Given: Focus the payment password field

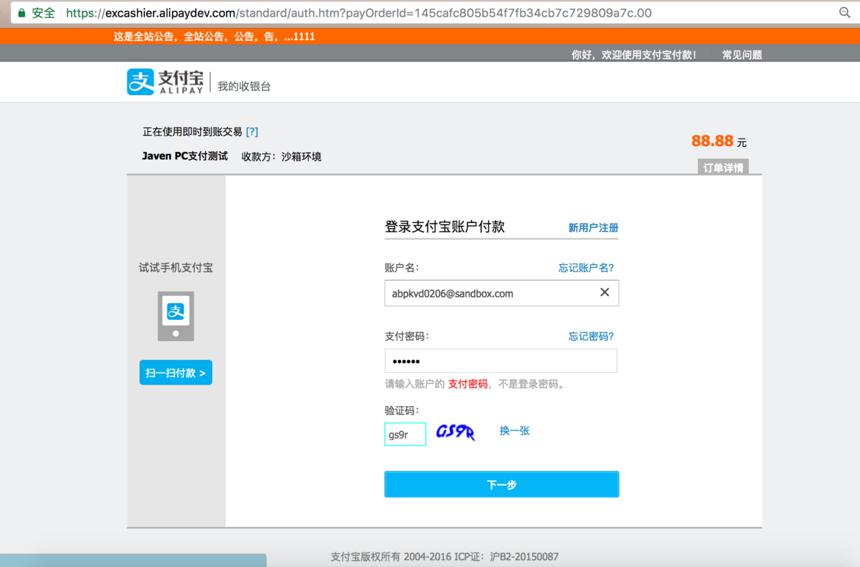Looking at the screenshot, I should [500, 361].
